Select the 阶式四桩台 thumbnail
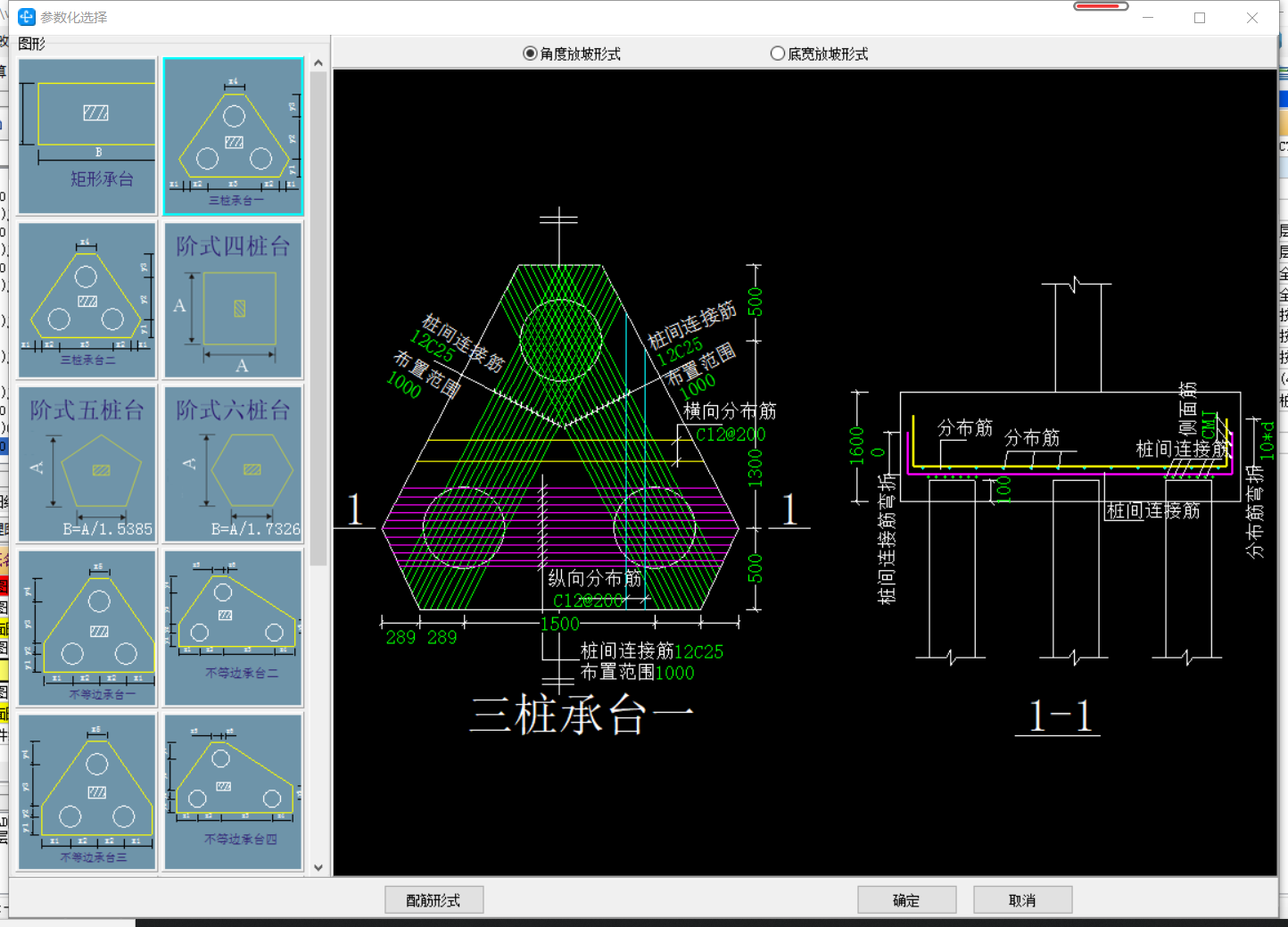The image size is (1288, 927). pos(234,301)
